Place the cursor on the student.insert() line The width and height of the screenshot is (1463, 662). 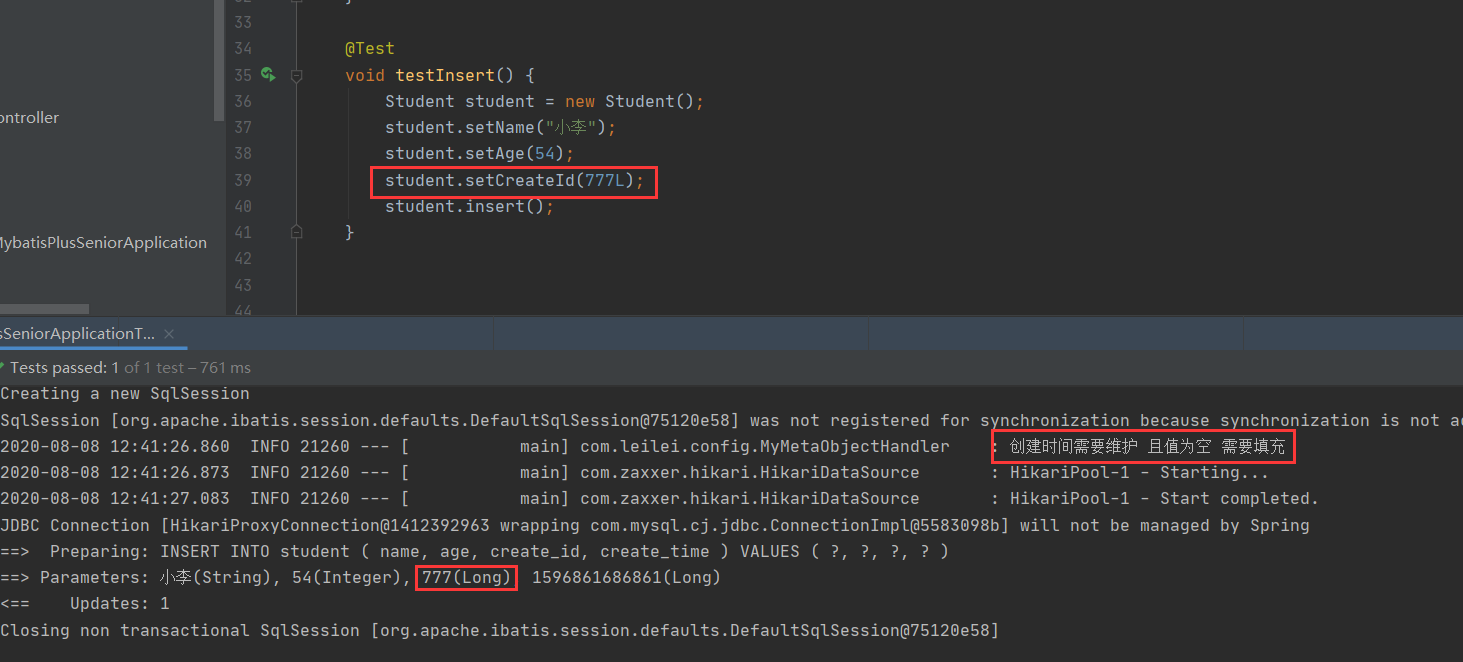click(468, 206)
